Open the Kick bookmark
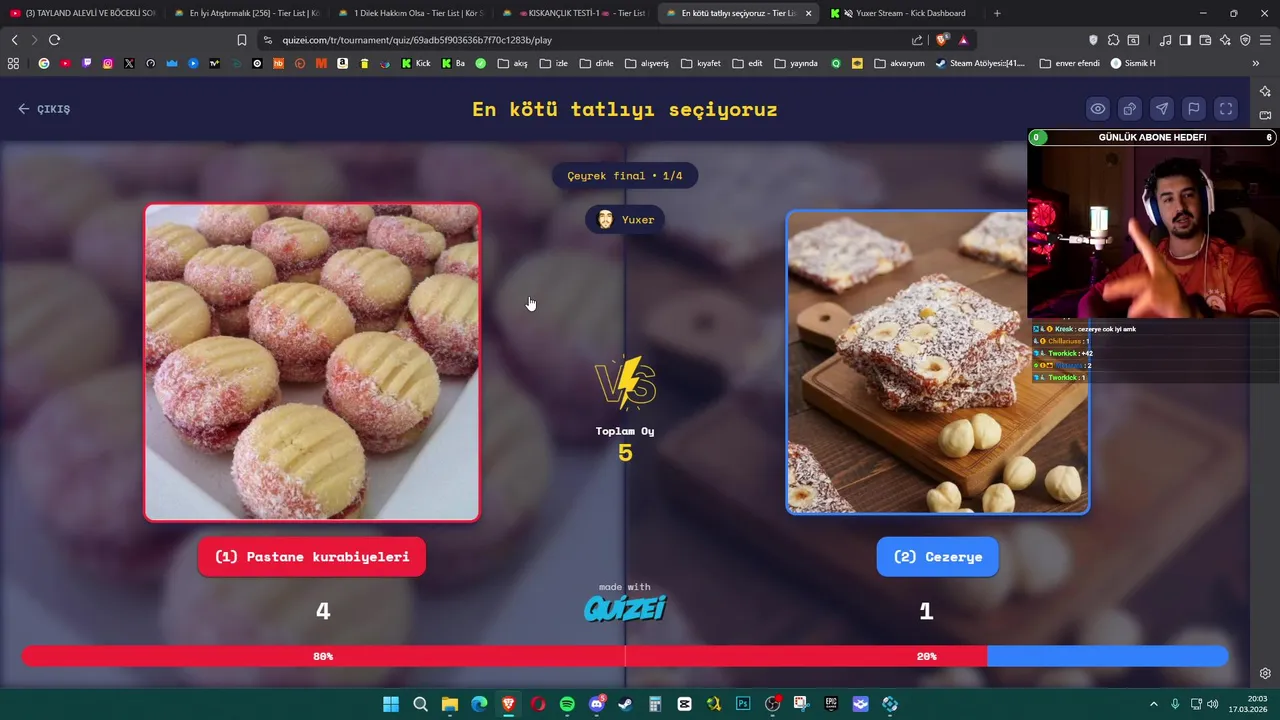 tap(416, 63)
